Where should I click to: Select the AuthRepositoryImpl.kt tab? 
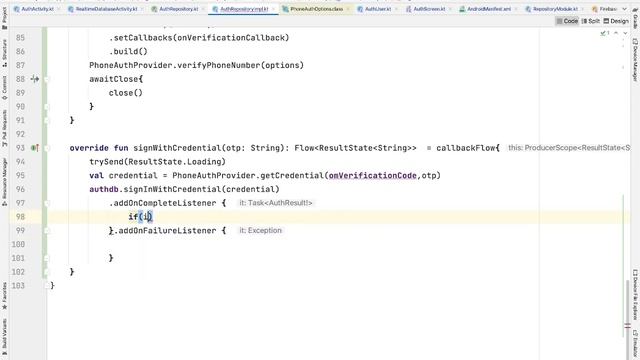click(x=244, y=9)
